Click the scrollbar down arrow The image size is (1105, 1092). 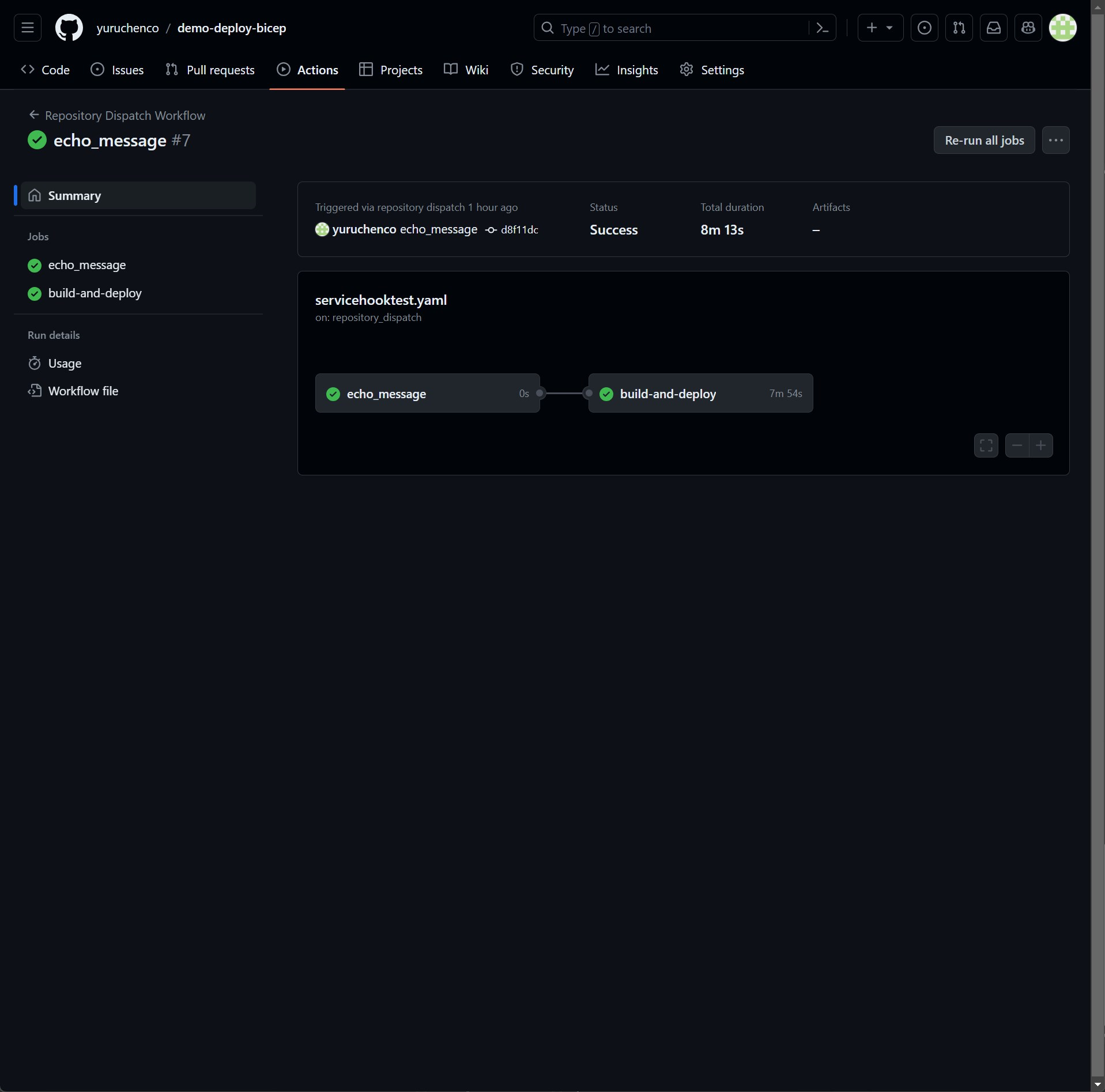pos(1098,1085)
